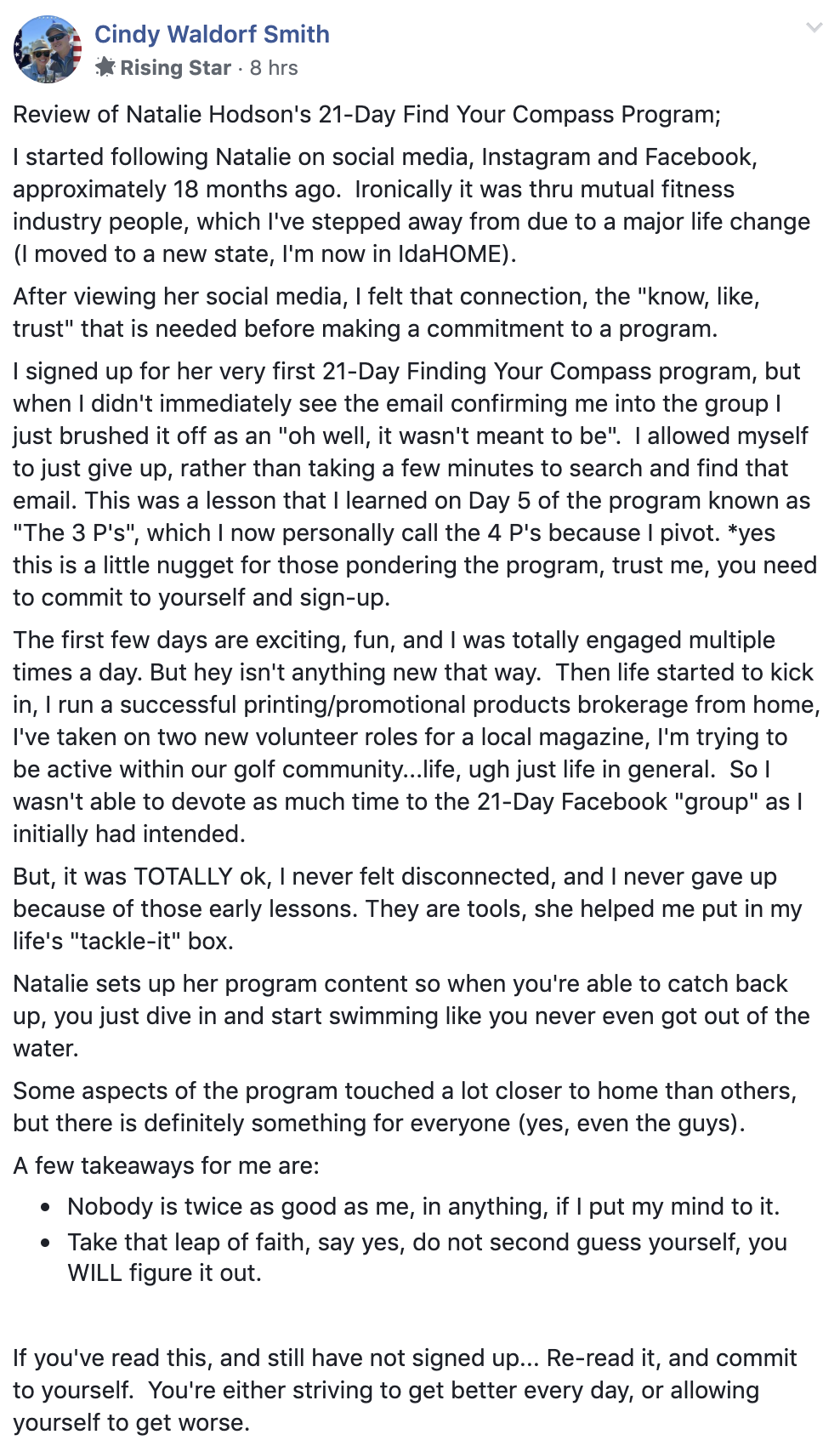Screen dimensions: 840x1446
Task: Open Cindy Waldorf Smith's profile picture
Action: click(x=48, y=49)
